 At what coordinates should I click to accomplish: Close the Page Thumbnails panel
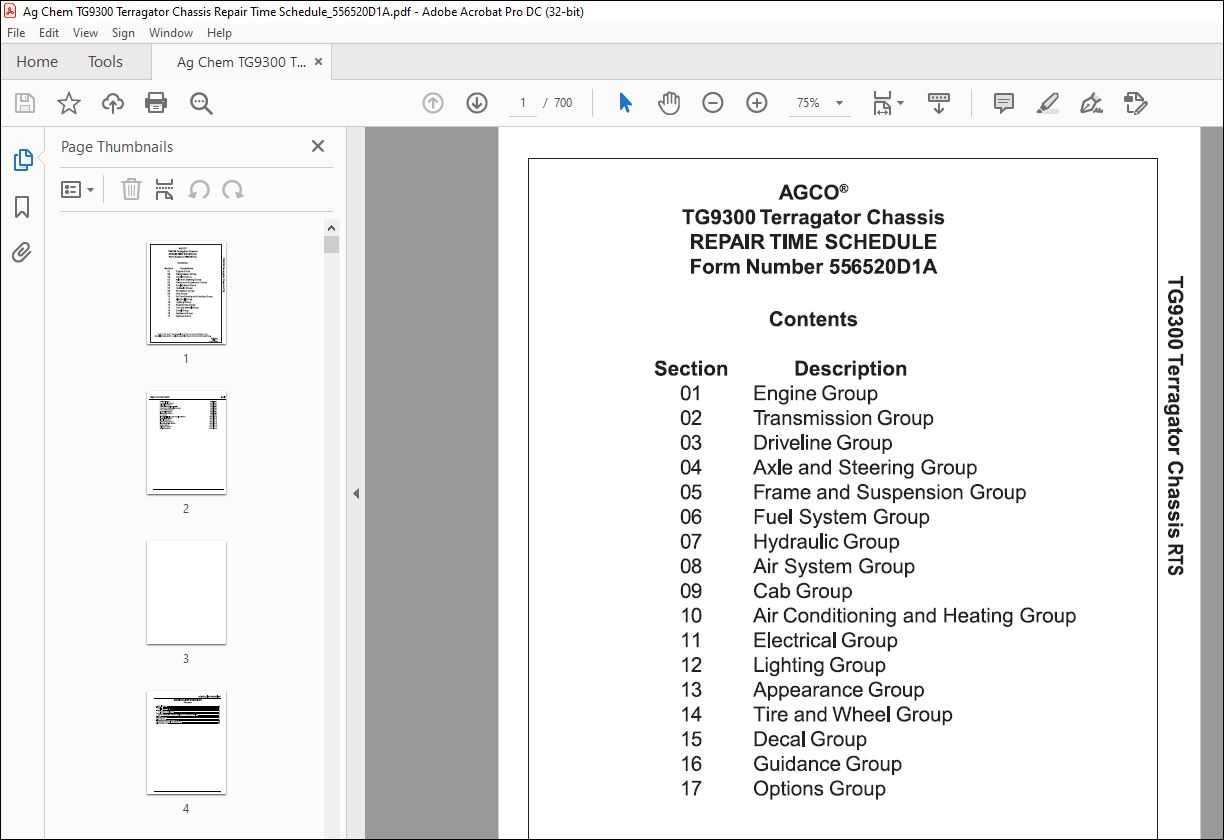318,146
